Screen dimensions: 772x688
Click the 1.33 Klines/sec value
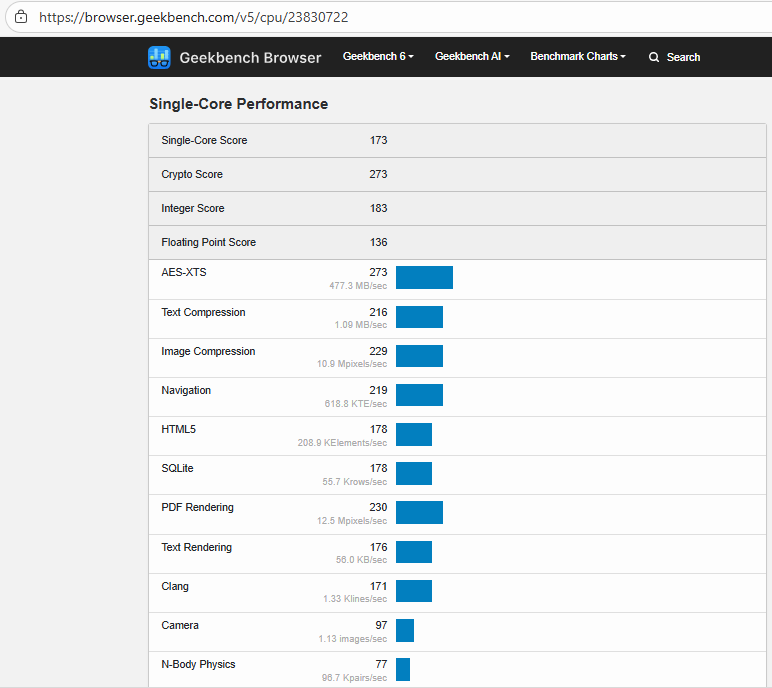[355, 599]
